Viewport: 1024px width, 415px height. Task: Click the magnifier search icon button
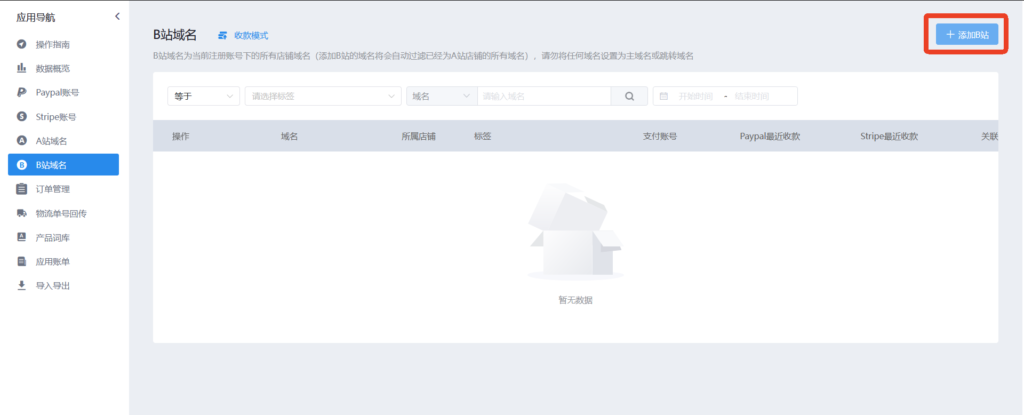pos(629,96)
